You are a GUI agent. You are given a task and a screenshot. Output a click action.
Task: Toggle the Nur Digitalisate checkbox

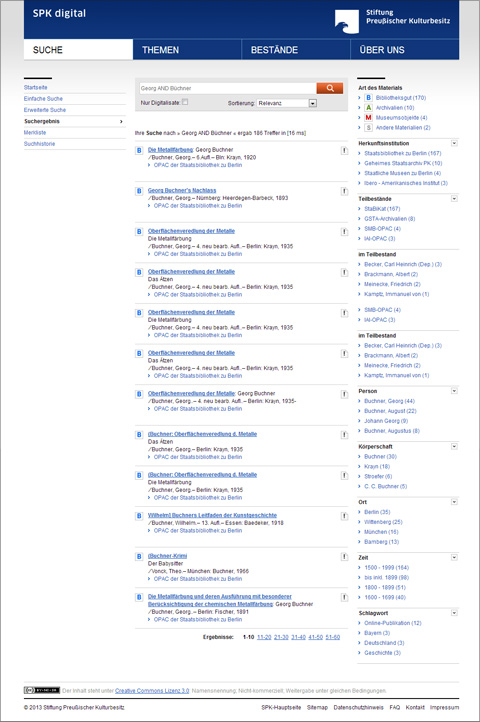(185, 102)
